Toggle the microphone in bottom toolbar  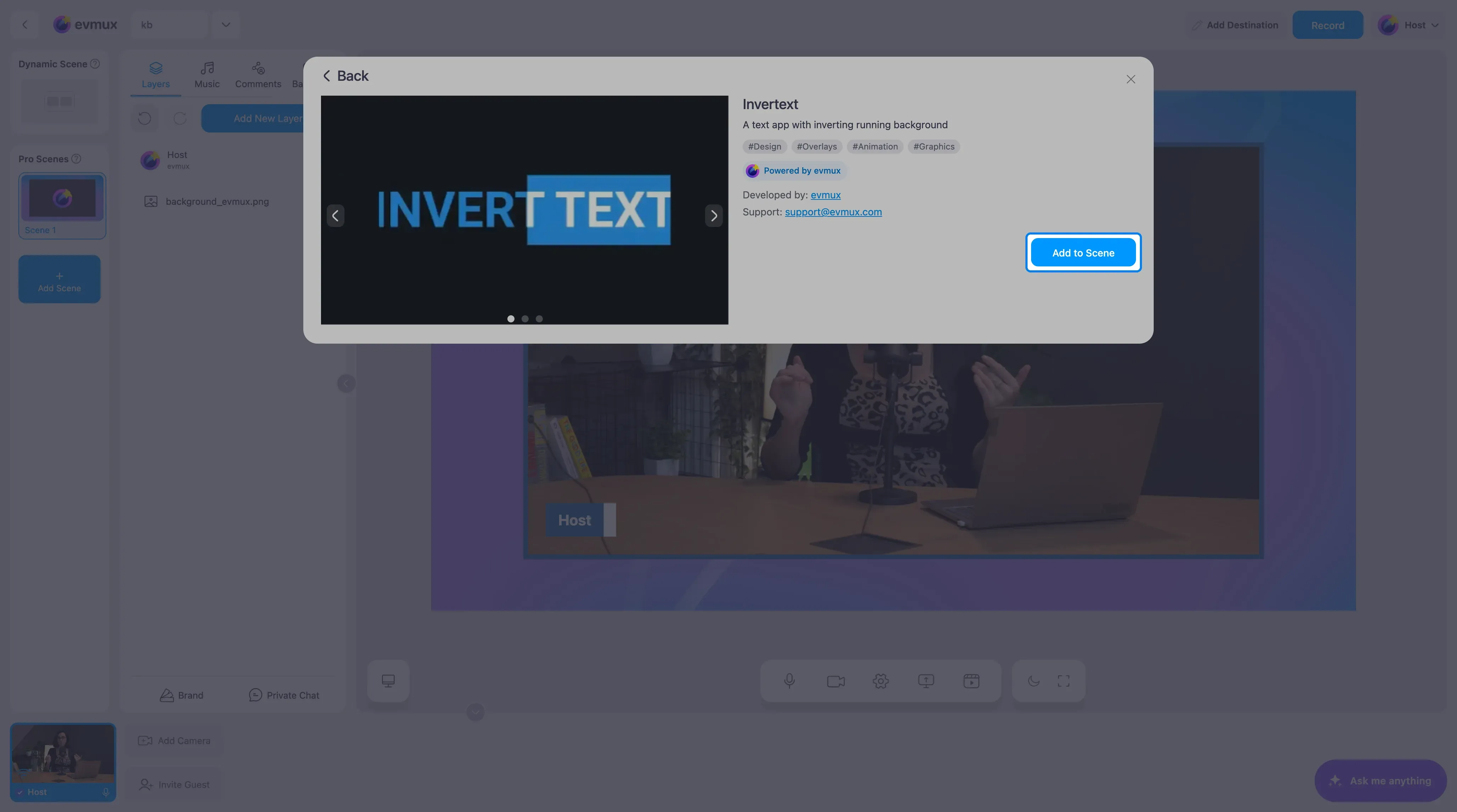[x=789, y=681]
